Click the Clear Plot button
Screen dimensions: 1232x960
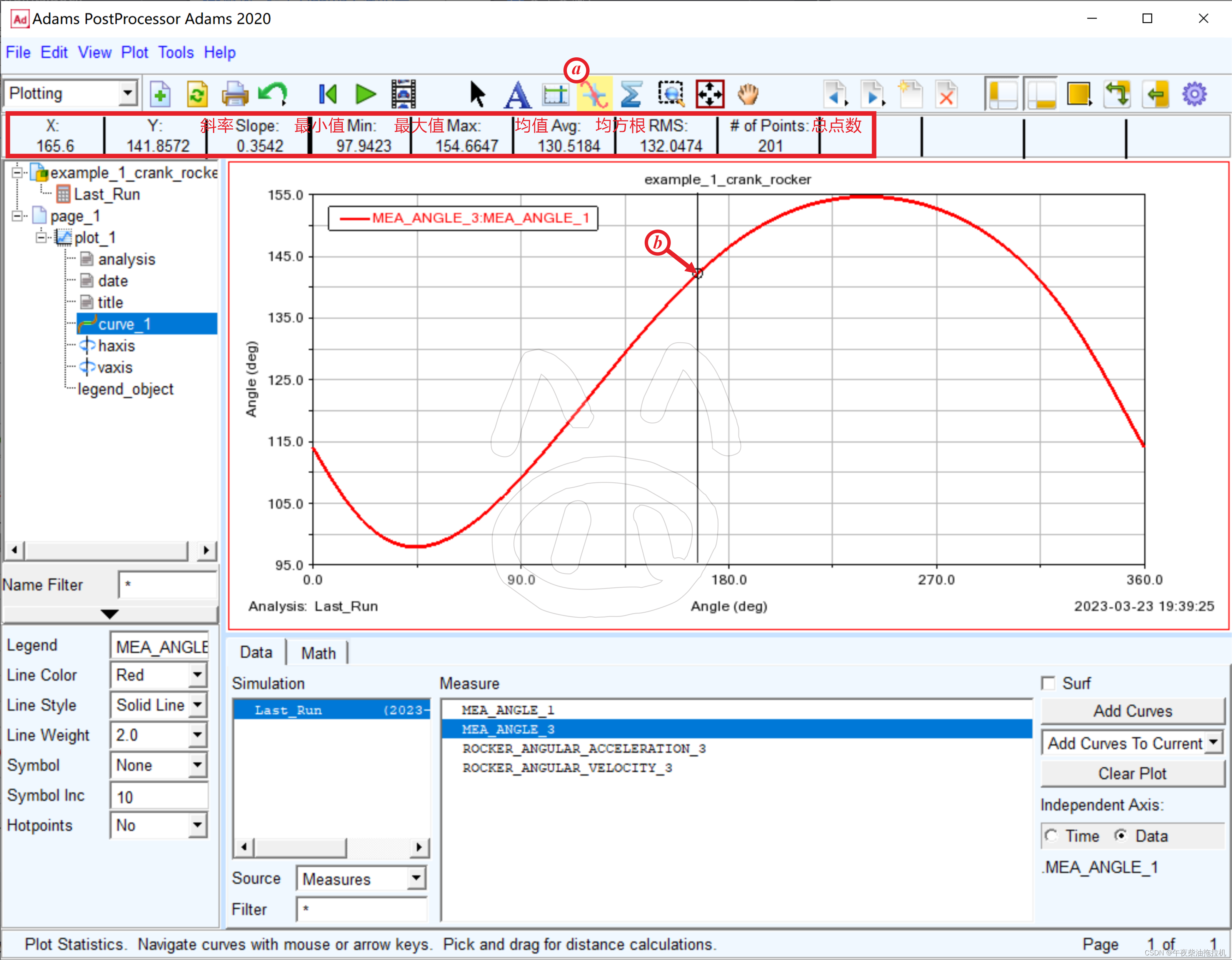[x=1132, y=773]
